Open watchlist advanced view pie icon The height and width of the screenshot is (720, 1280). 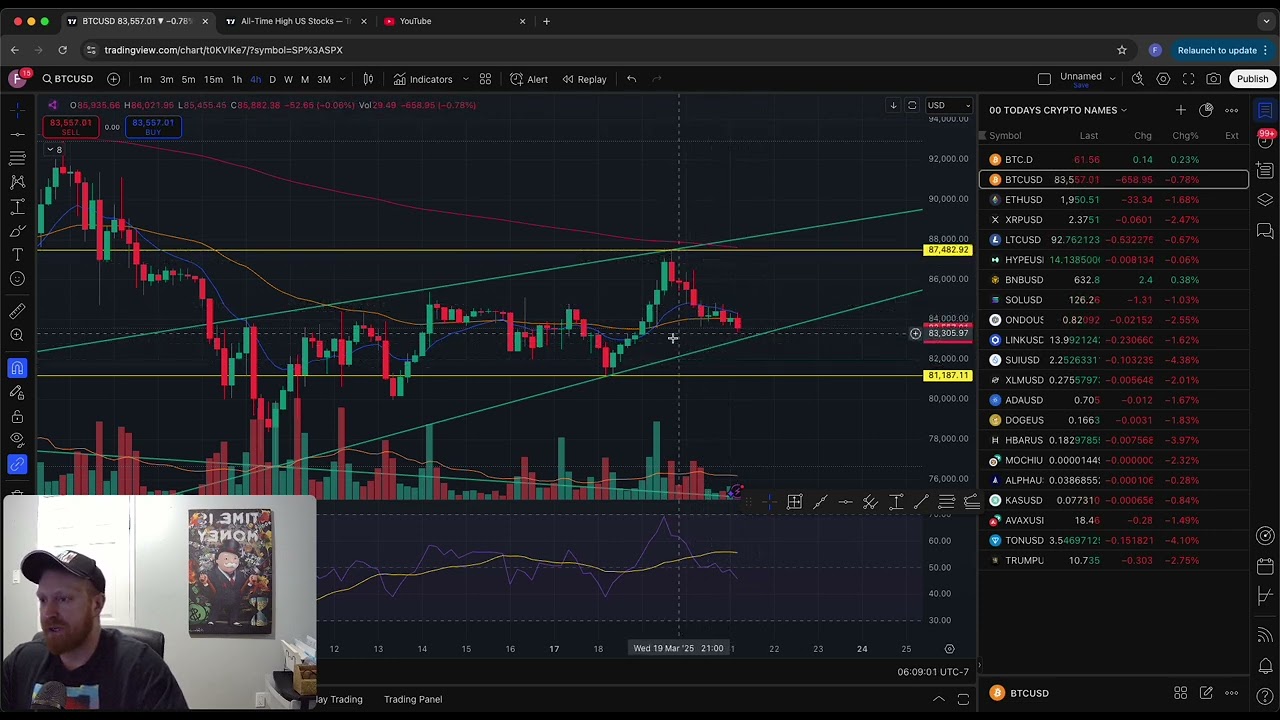[x=1206, y=110]
